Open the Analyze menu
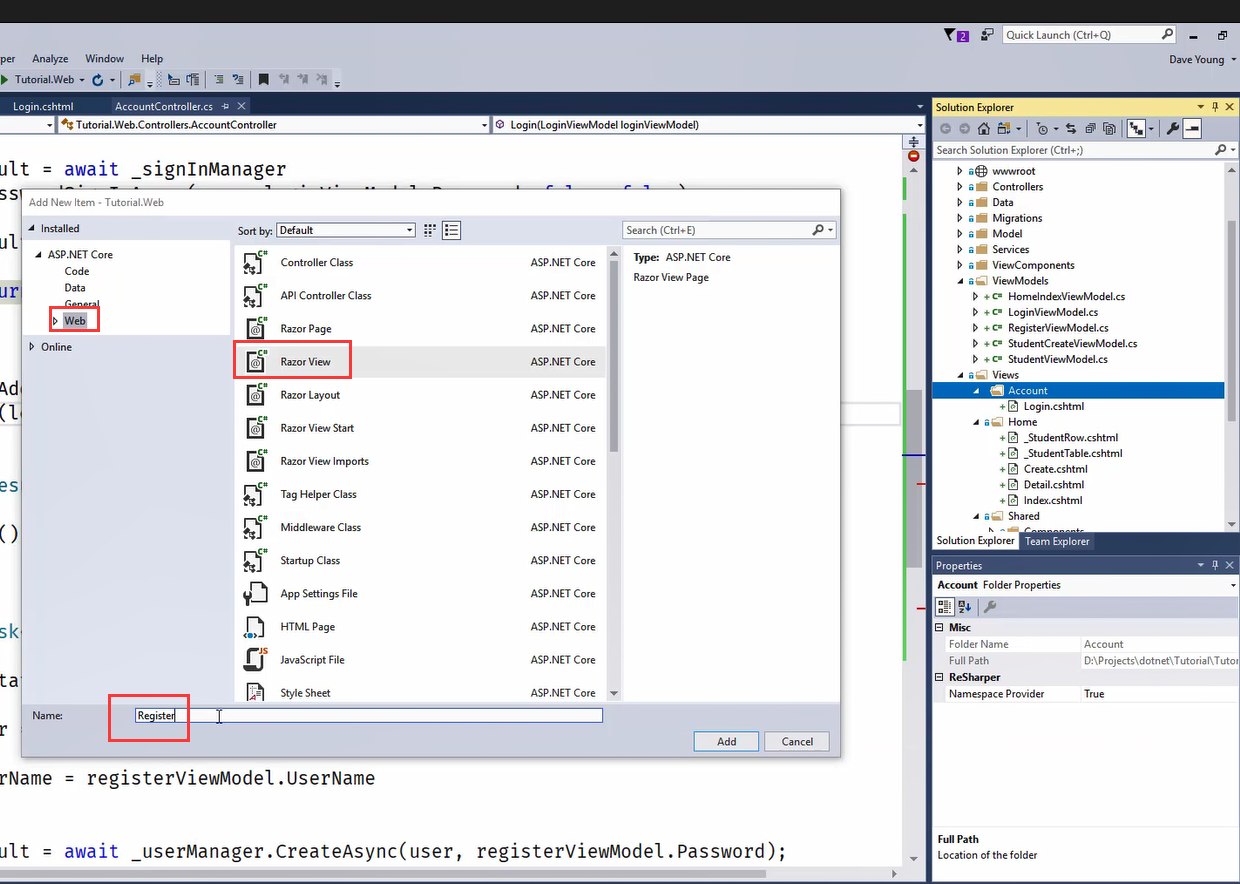This screenshot has height=884, width=1240. 50,59
